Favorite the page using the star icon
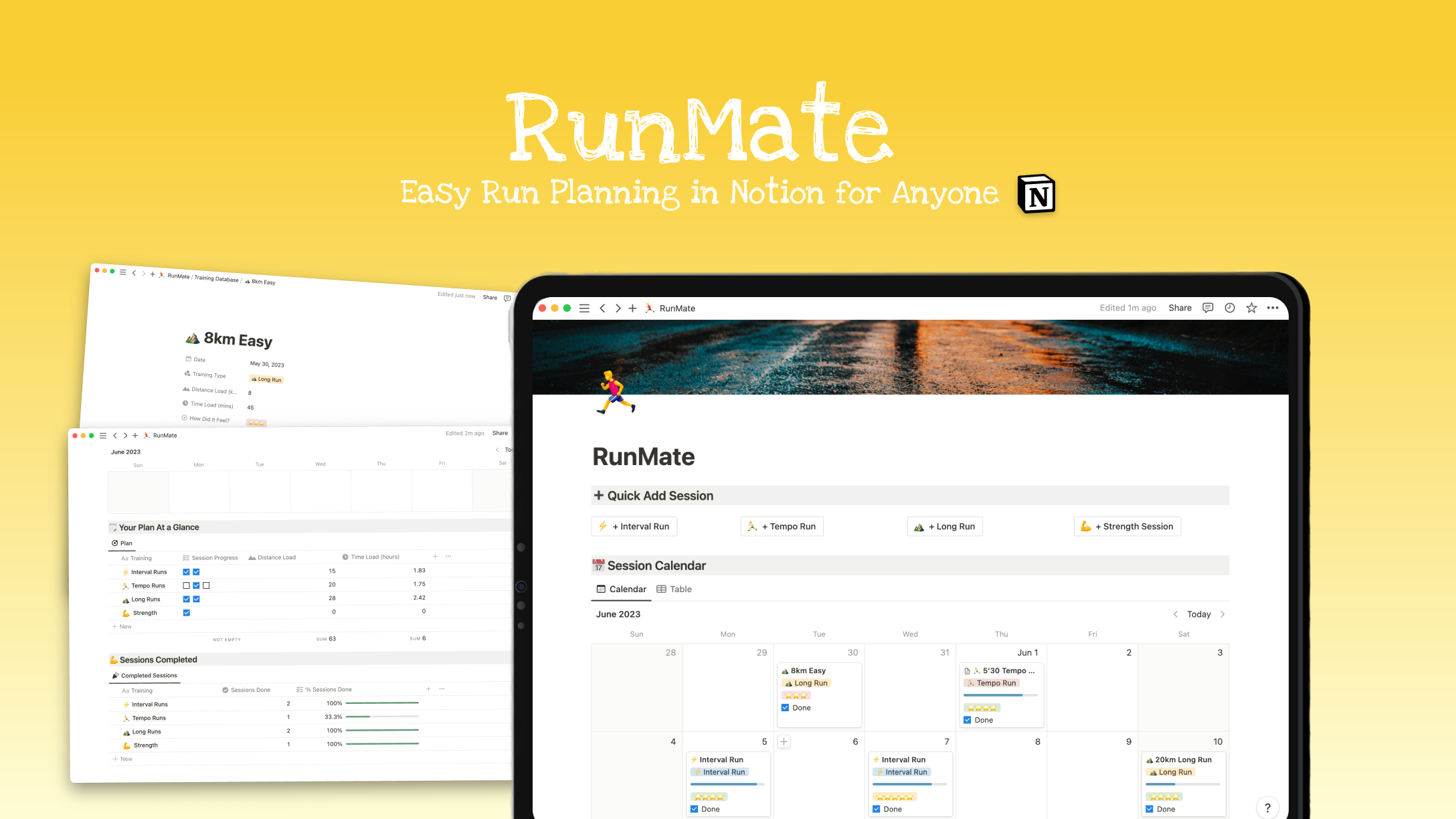The width and height of the screenshot is (1456, 819). coord(1251,308)
